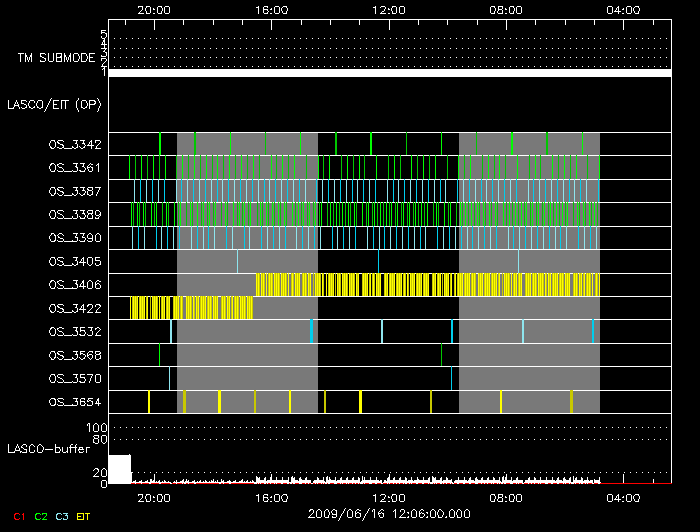Select the OS_3422 row label
Viewport: 700px width, 532px height.
click(x=74, y=308)
